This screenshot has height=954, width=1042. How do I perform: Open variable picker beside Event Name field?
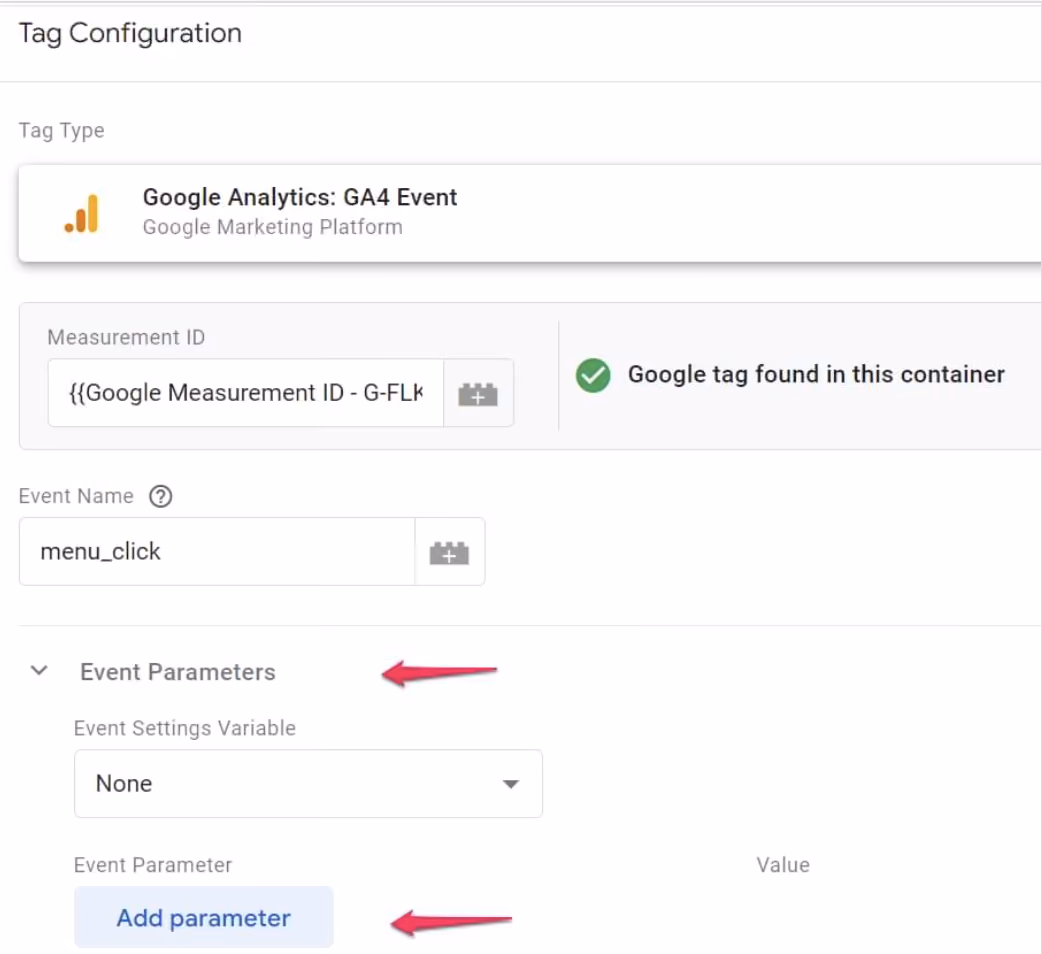(x=449, y=551)
